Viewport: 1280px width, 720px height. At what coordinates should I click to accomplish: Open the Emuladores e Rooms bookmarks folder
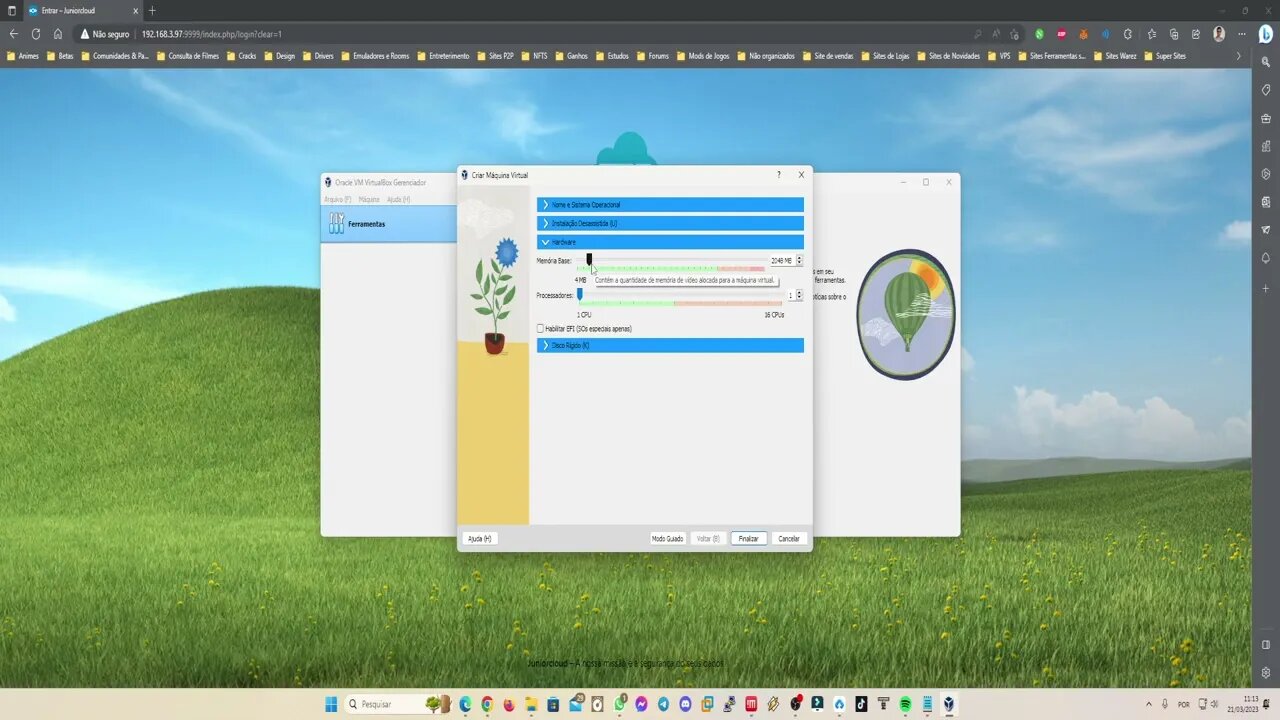[375, 56]
